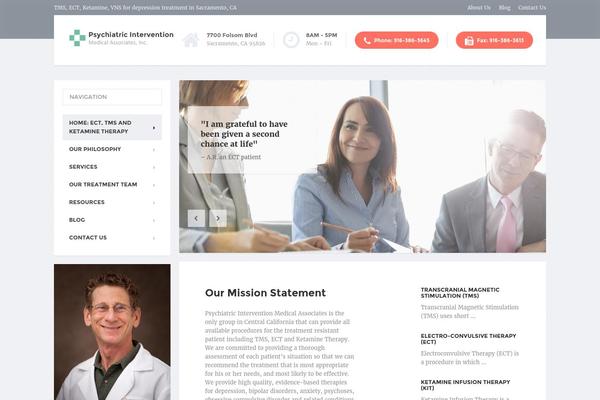Click the 8AM - 5PM hours text

(321, 35)
